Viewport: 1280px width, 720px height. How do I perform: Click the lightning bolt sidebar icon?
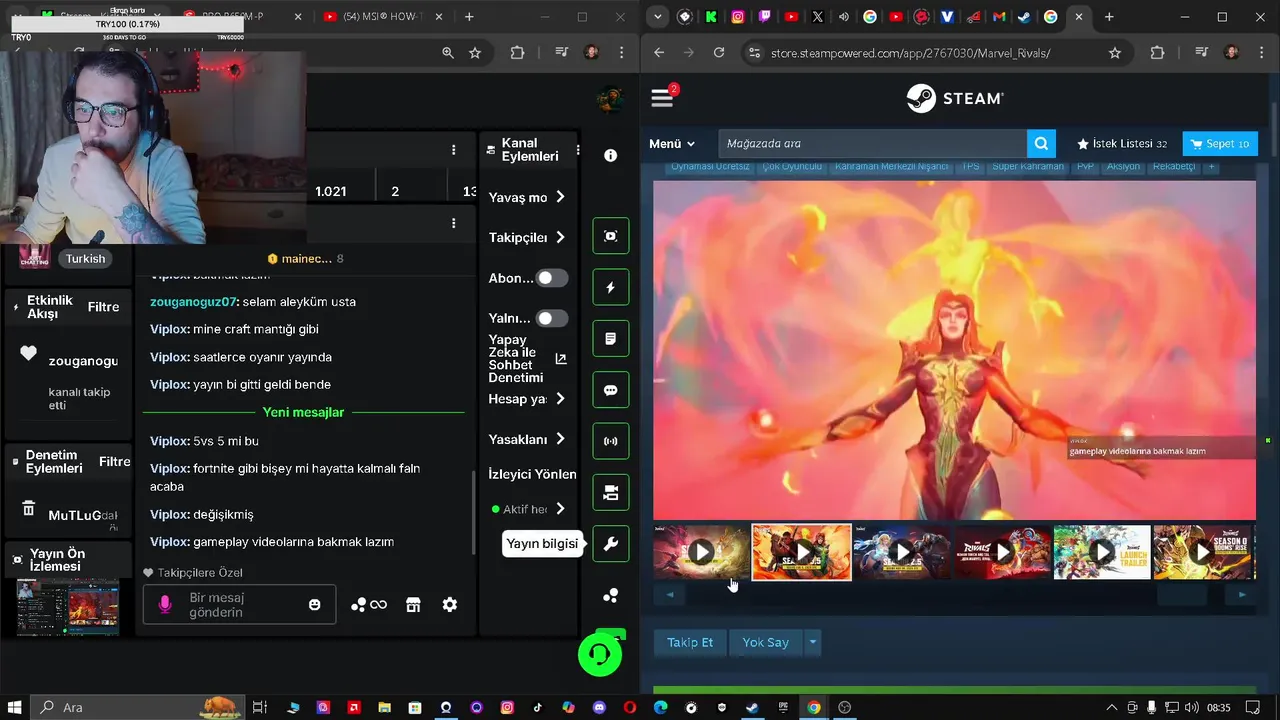611,287
